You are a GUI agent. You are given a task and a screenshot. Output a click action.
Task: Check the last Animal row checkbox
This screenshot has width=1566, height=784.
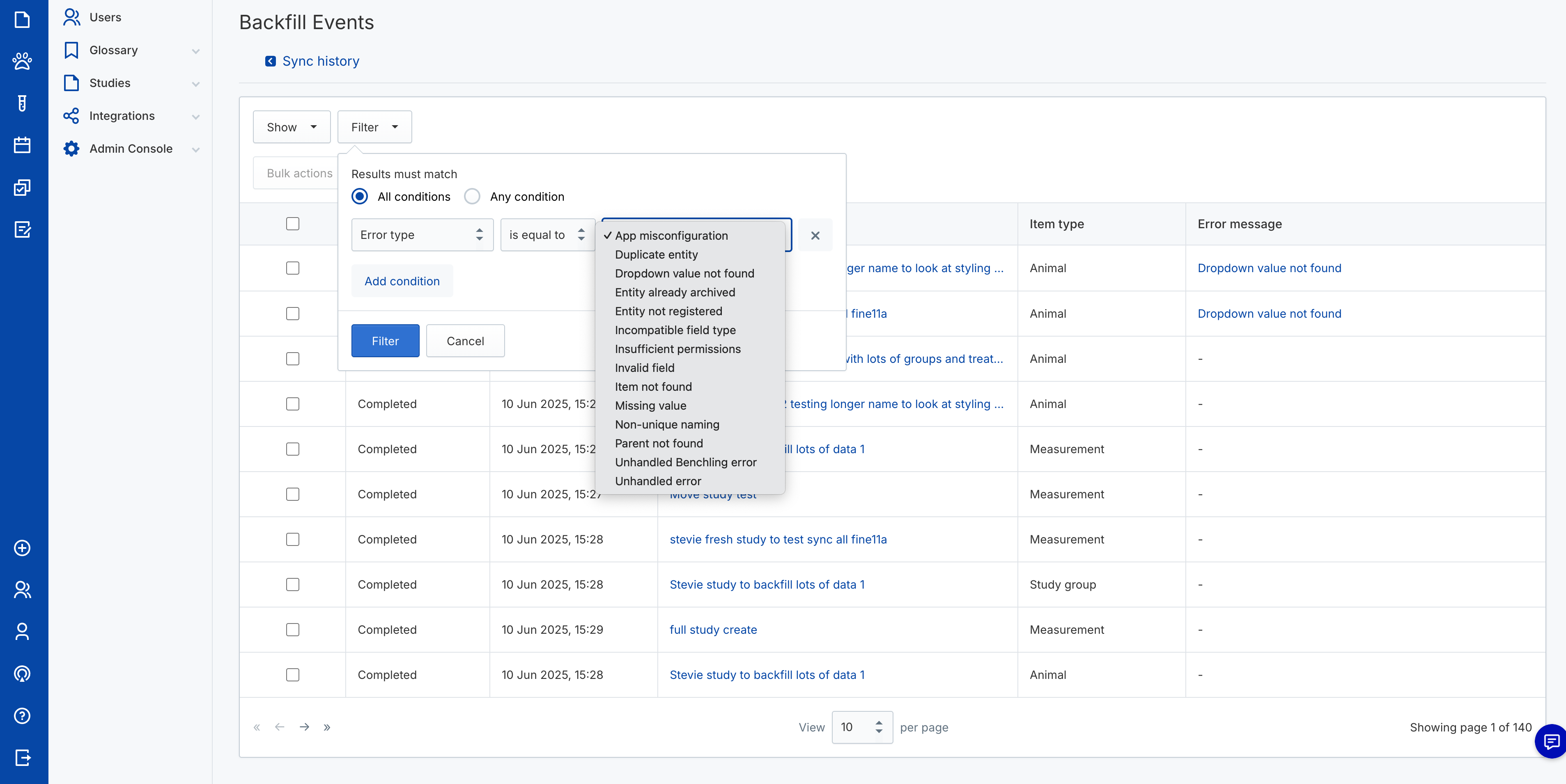coord(293,674)
